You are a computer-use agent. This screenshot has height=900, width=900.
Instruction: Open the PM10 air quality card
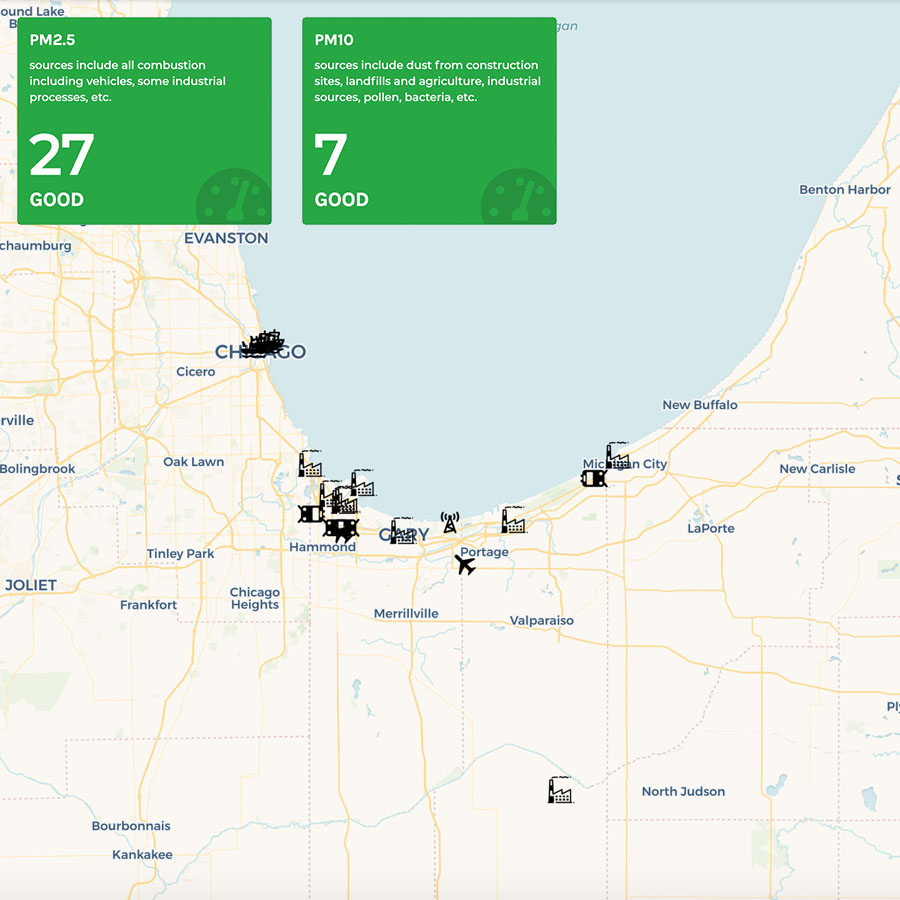429,120
